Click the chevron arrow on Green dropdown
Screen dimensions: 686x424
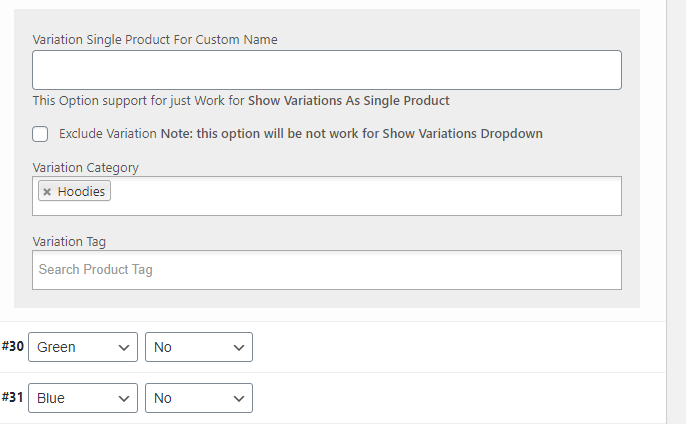click(124, 348)
